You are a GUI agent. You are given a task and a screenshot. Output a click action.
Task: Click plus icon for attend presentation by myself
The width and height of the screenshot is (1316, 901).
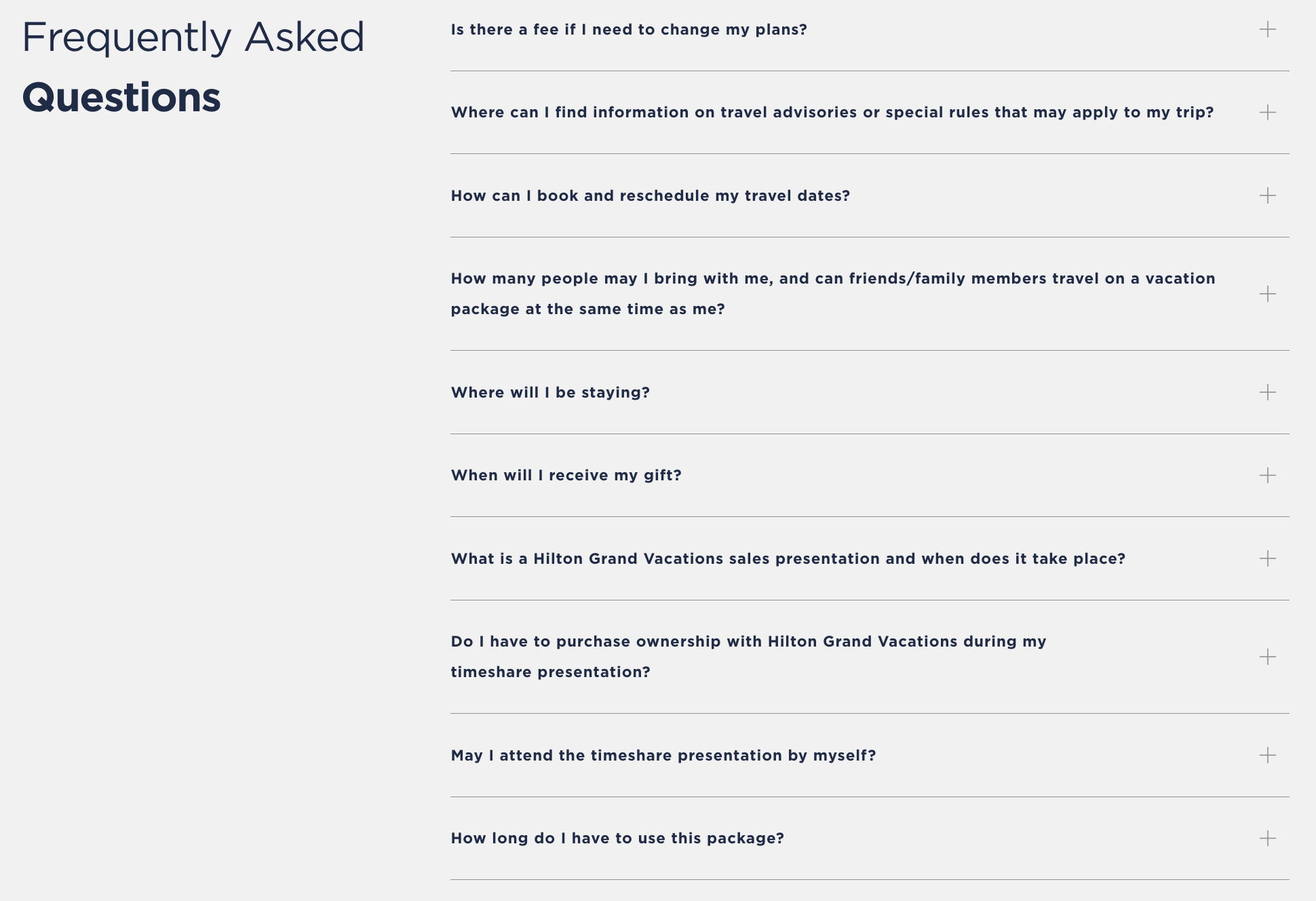1267,755
